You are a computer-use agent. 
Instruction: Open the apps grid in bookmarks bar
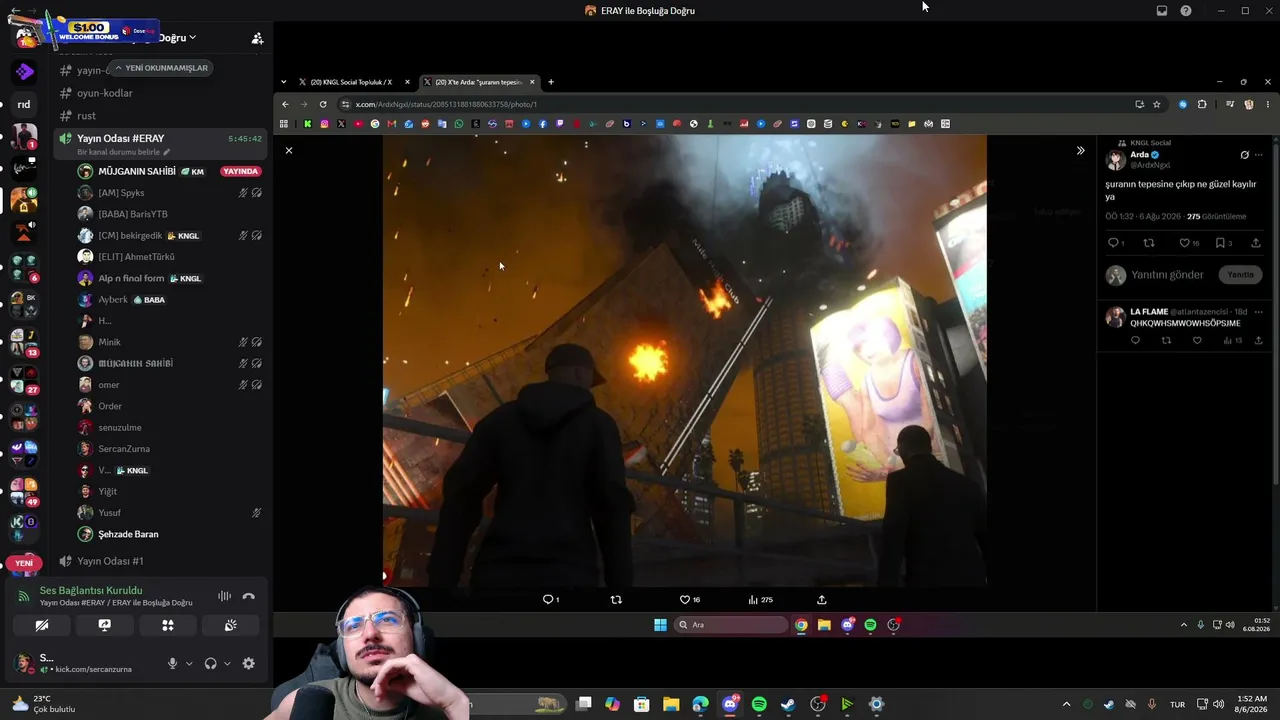[284, 124]
